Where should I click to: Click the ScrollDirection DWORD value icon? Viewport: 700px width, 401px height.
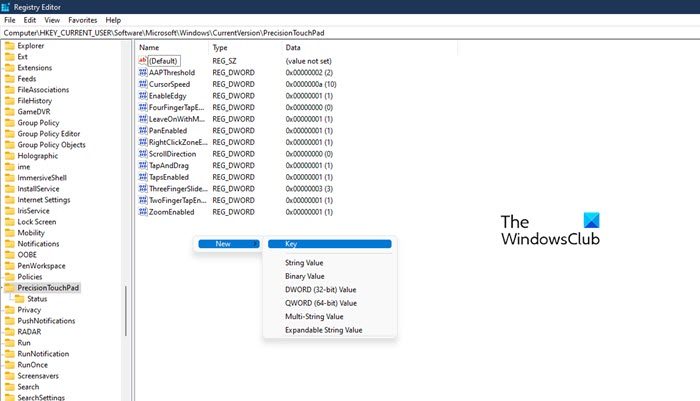coord(143,154)
